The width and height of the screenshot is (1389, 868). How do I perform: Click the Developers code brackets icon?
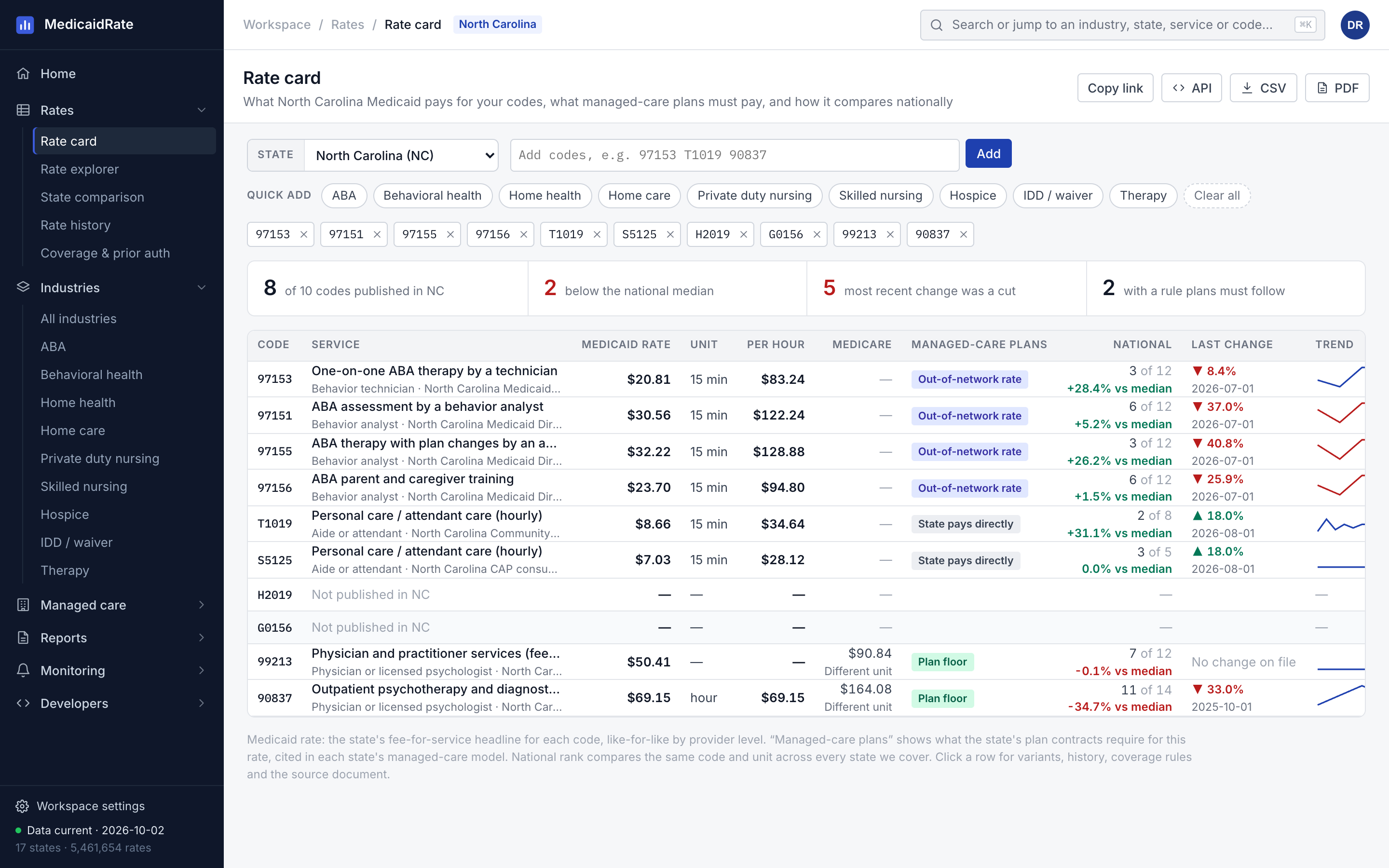pos(23,703)
